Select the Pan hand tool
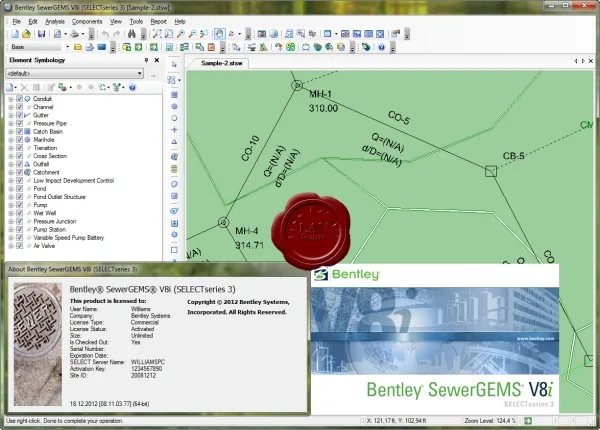 [219, 34]
